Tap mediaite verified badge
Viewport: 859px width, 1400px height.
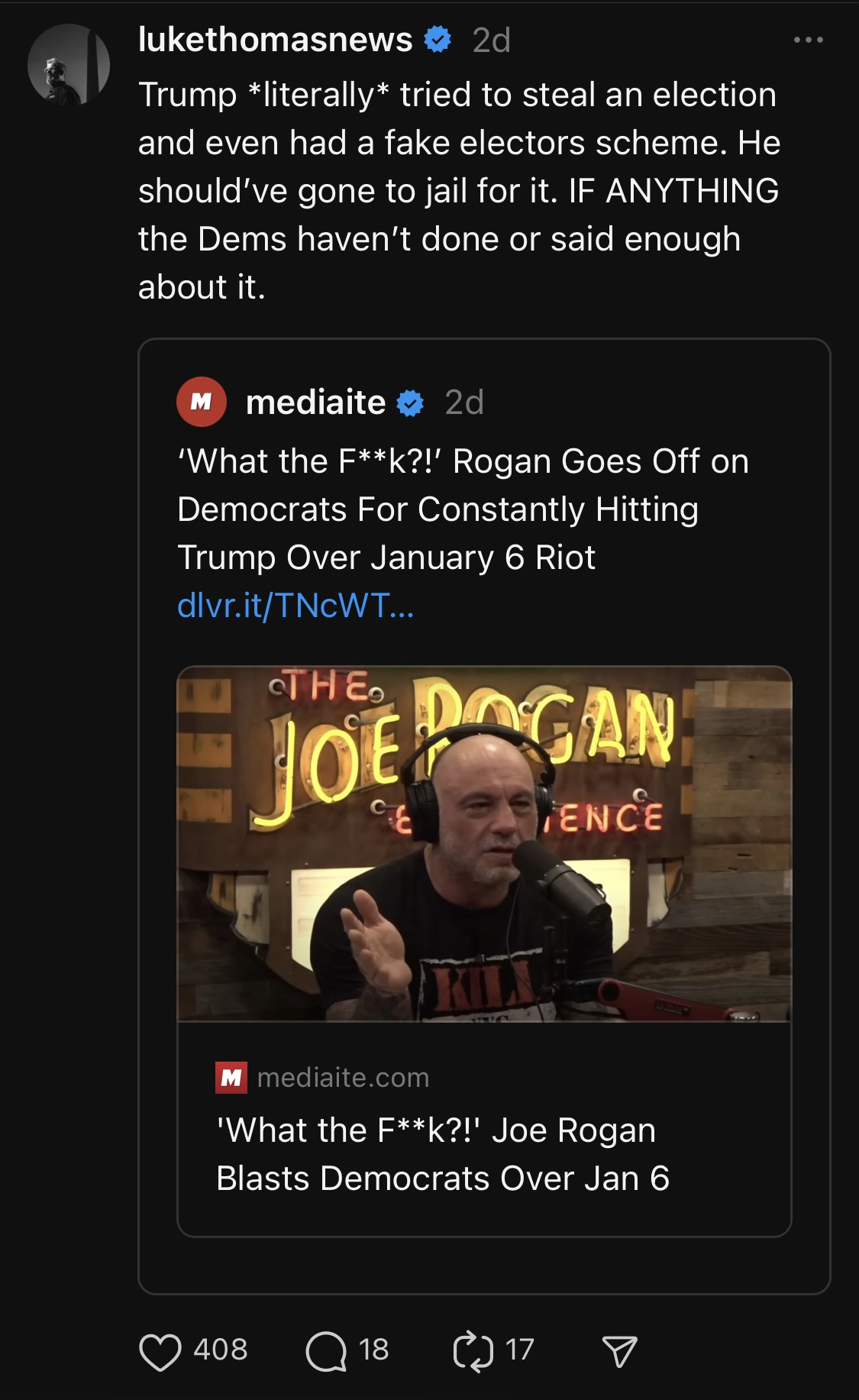(x=411, y=403)
